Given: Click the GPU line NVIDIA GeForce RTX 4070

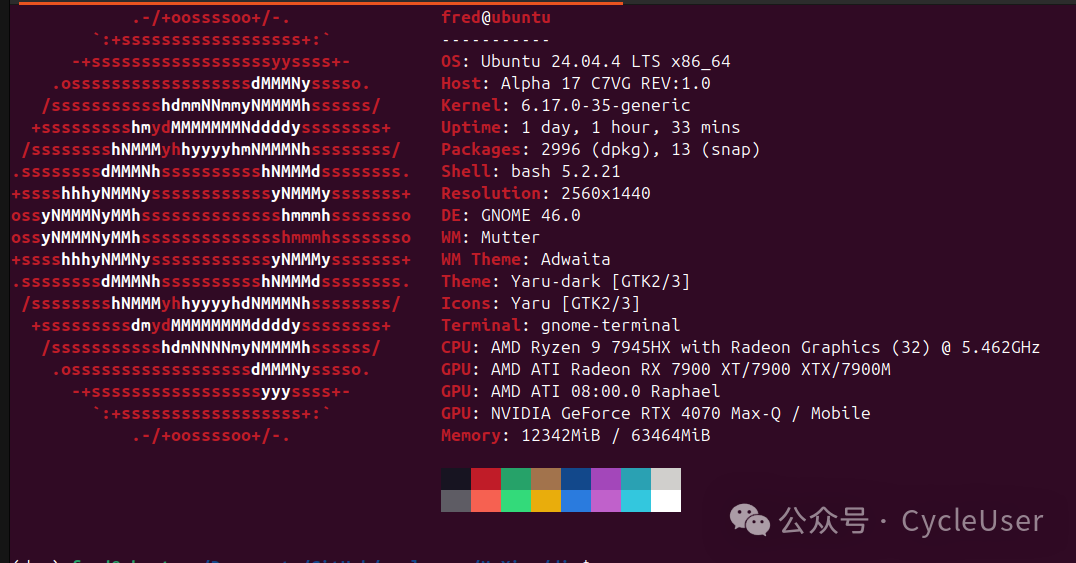Looking at the screenshot, I should point(655,413).
